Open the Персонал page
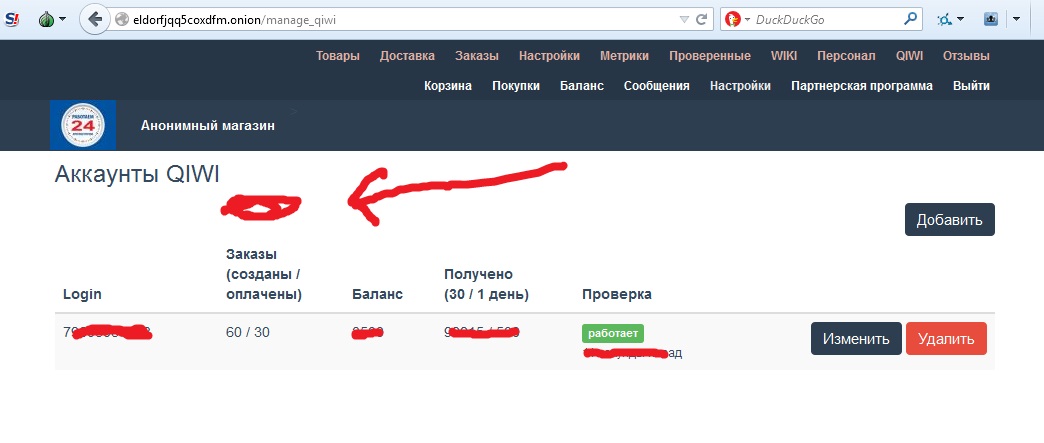Viewport: 1044px width, 443px height. pyautogui.click(x=846, y=56)
